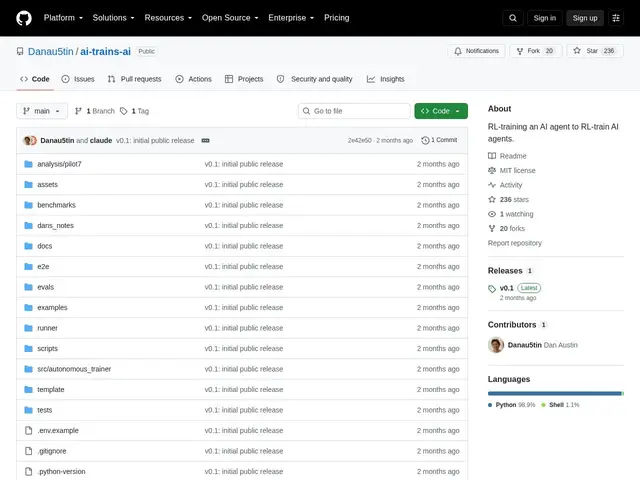Viewport: 640px width, 480px height.
Task: Open the src/autonomous_trainer folder
Action: click(x=74, y=369)
